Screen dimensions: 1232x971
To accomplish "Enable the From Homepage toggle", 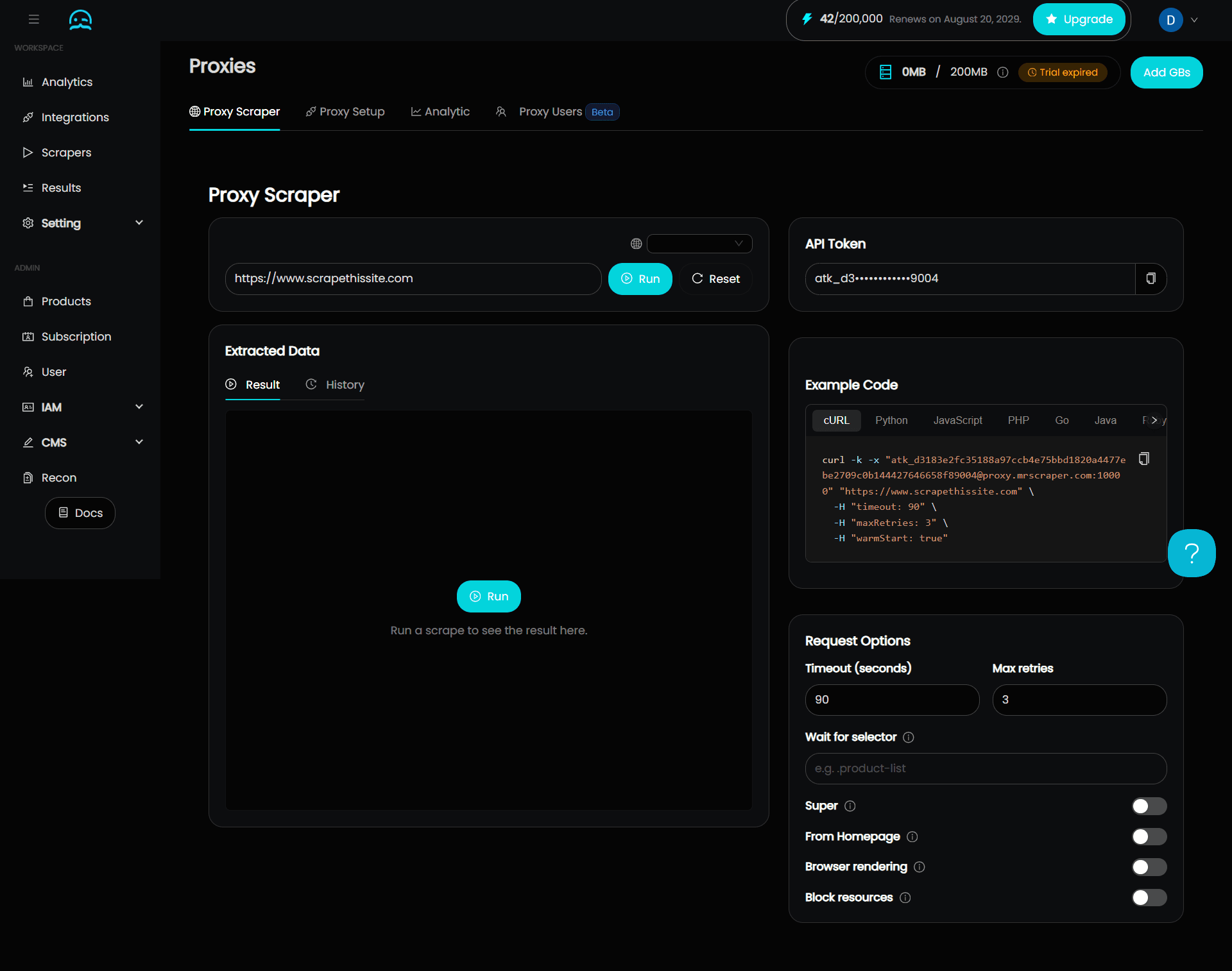I will point(1149,837).
